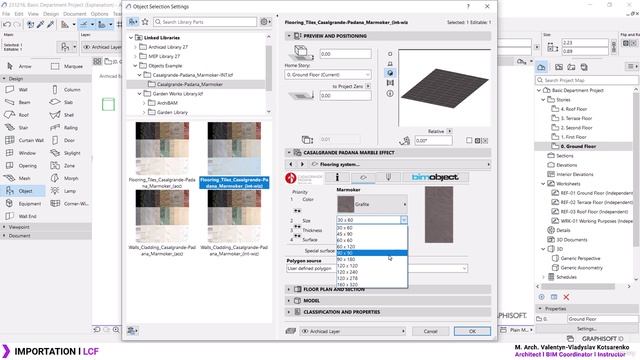This screenshot has height=360, width=640.
Task: Open library search settings gear
Action: (x=265, y=22)
